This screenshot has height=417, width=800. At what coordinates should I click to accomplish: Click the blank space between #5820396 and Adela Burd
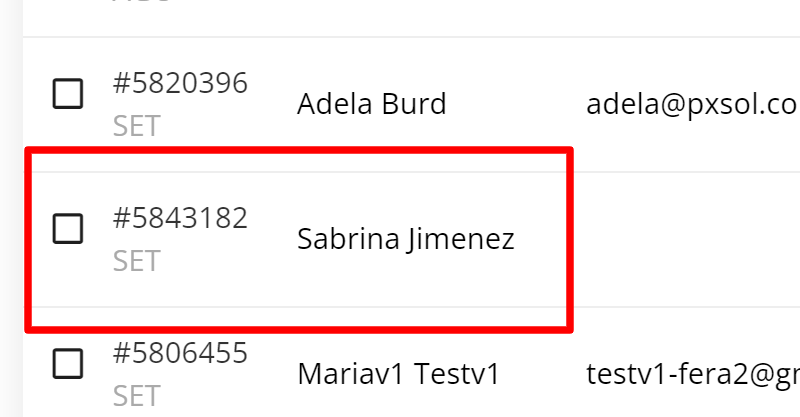point(272,104)
